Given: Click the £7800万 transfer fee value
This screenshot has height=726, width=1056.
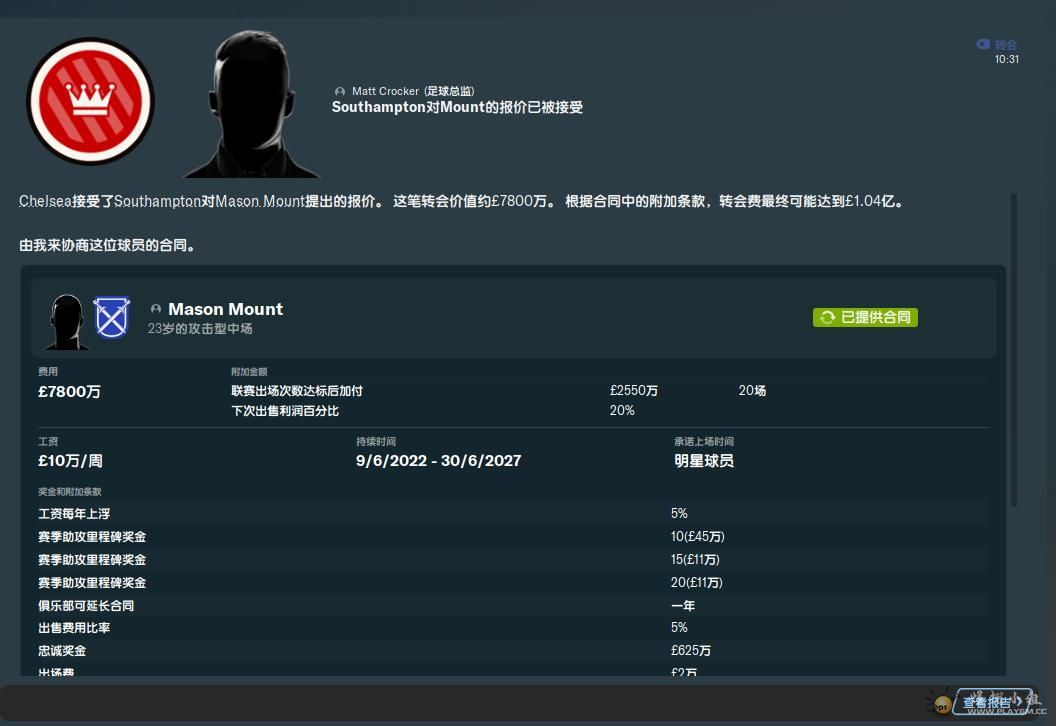Looking at the screenshot, I should tap(69, 392).
